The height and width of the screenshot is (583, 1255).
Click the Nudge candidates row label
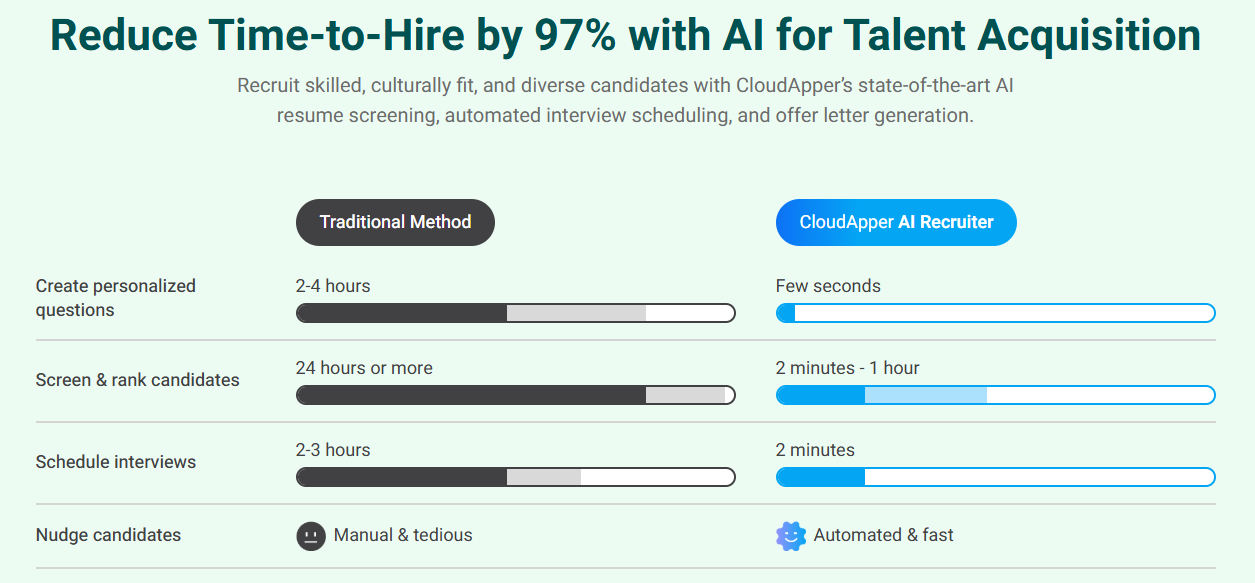click(x=108, y=535)
